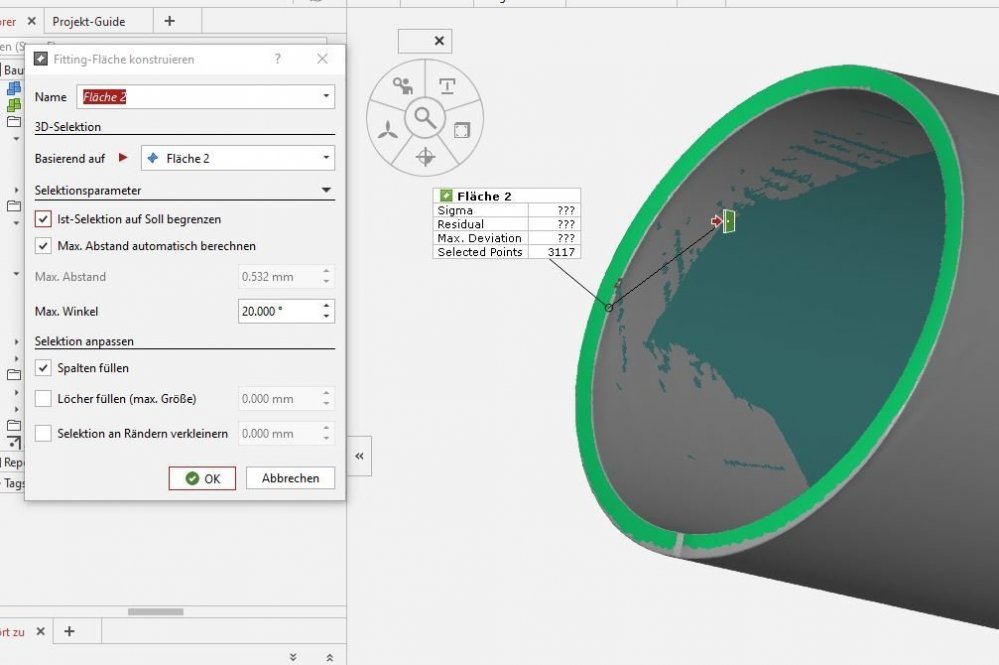Viewport: 999px width, 665px height.
Task: Open the Basierend auf Fläche 2 dropdown
Action: pyautogui.click(x=326, y=158)
